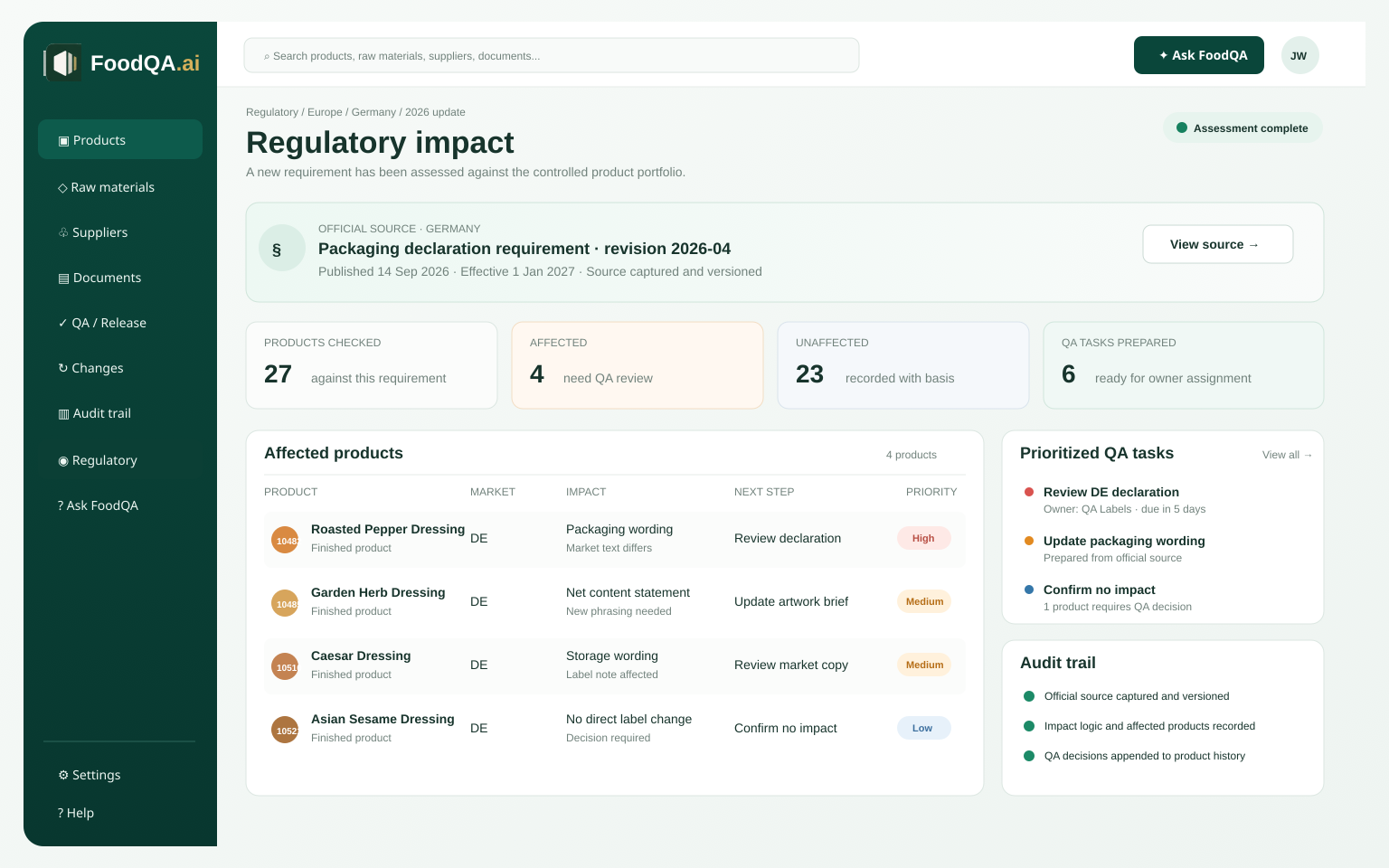Open Review DE declaration task
Screen dimensions: 1389x868
(1111, 492)
